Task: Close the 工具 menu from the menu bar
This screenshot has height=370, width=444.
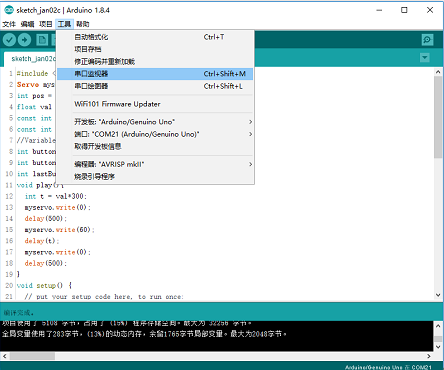Action: pyautogui.click(x=64, y=24)
